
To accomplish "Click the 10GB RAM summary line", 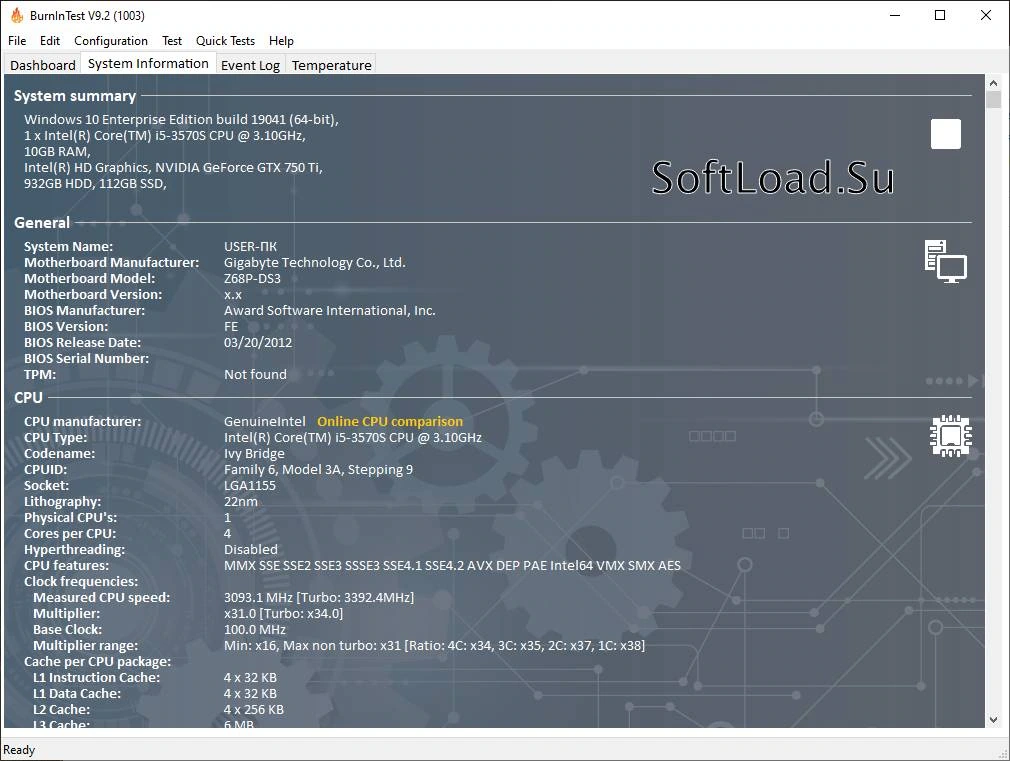I will [57, 151].
